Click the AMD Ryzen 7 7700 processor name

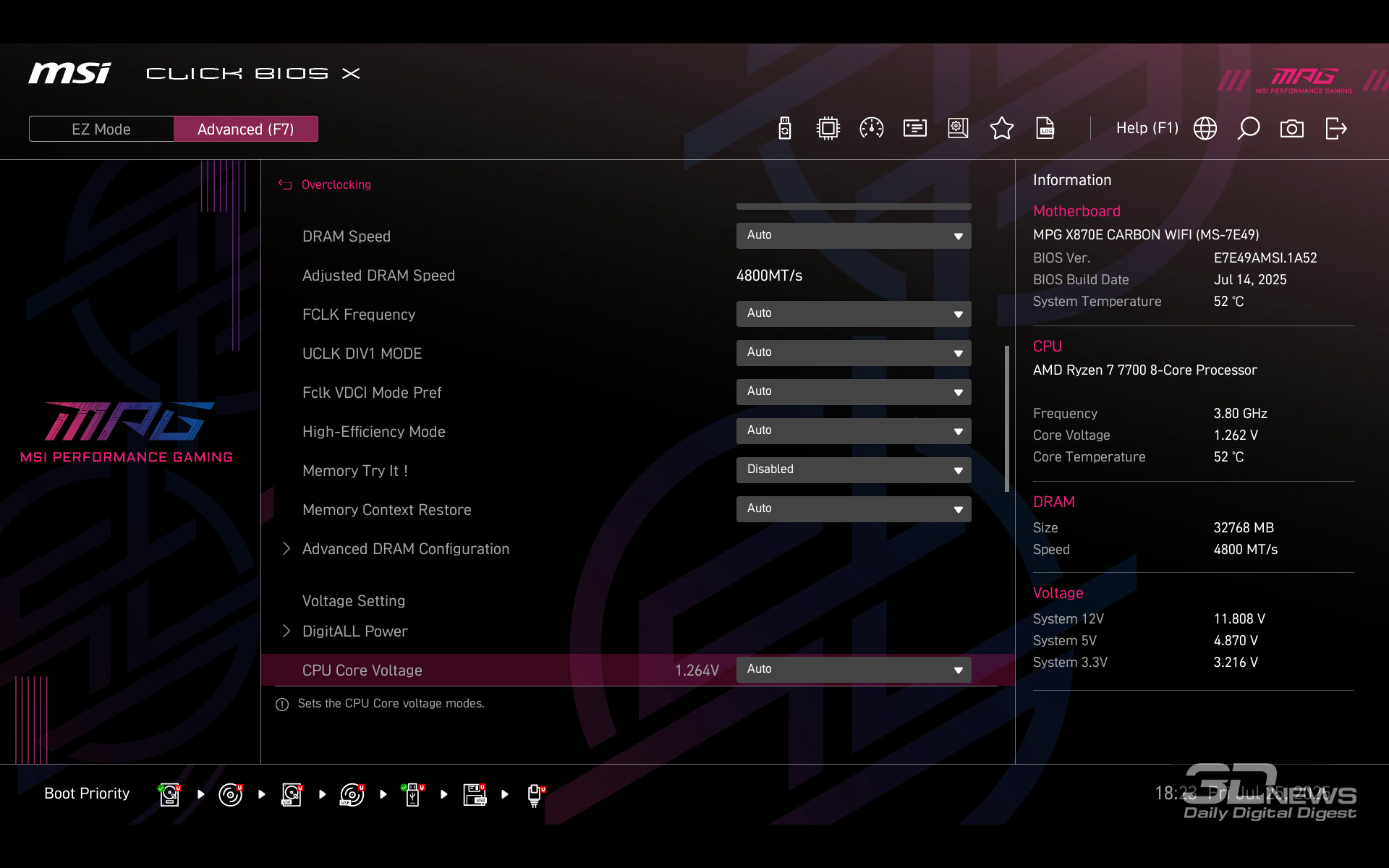pyautogui.click(x=1144, y=370)
